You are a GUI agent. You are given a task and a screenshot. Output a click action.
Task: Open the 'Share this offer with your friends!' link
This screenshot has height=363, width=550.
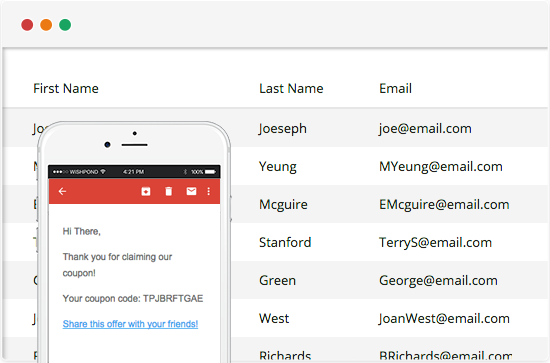coord(130,324)
